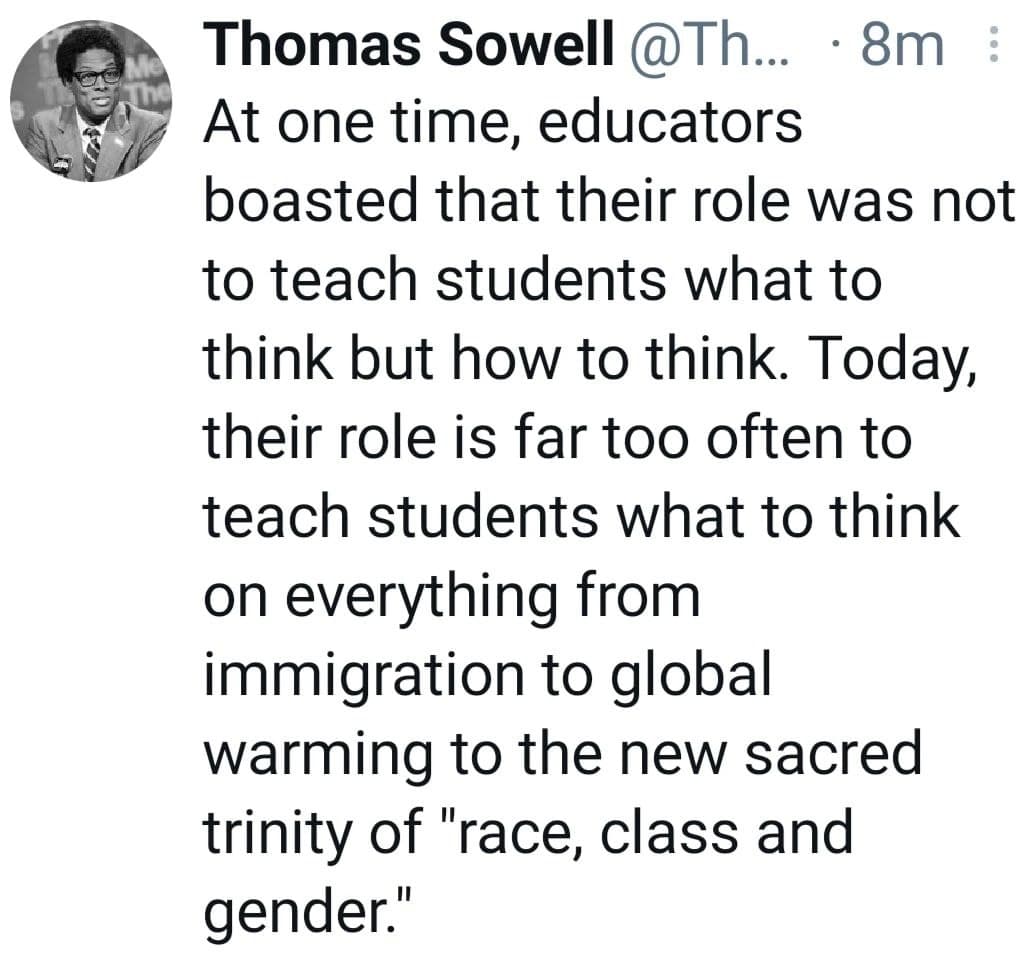Click the line 'on everything from'
Viewport: 1030px width, 961px height.
point(452,598)
